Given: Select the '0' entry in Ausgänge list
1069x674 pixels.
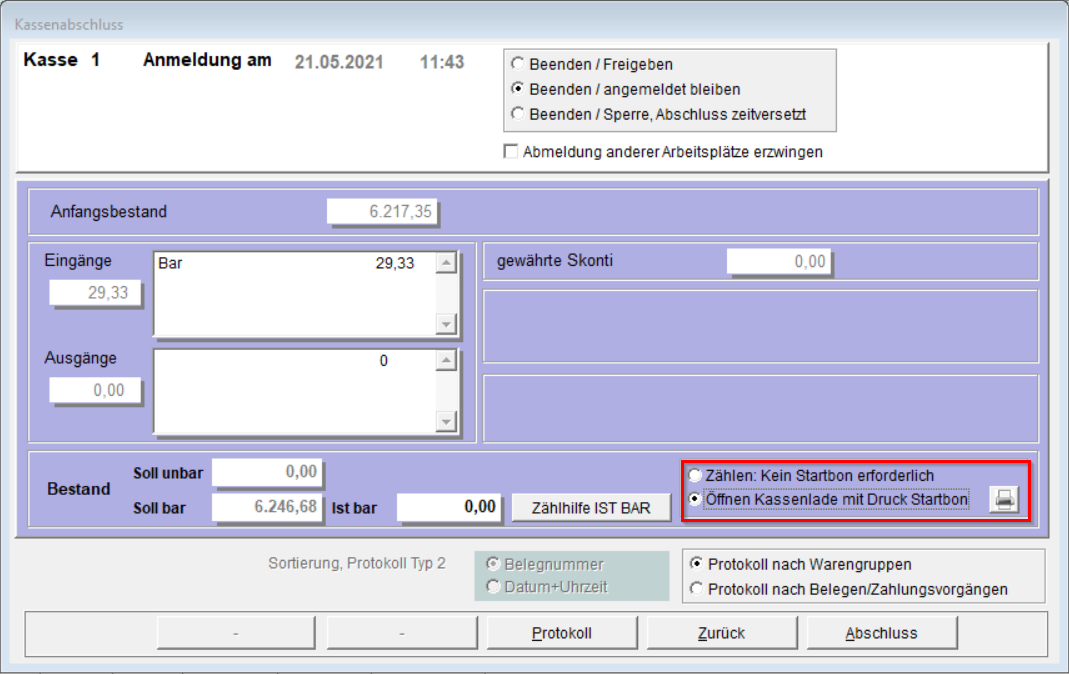Looking at the screenshot, I should pyautogui.click(x=384, y=361).
